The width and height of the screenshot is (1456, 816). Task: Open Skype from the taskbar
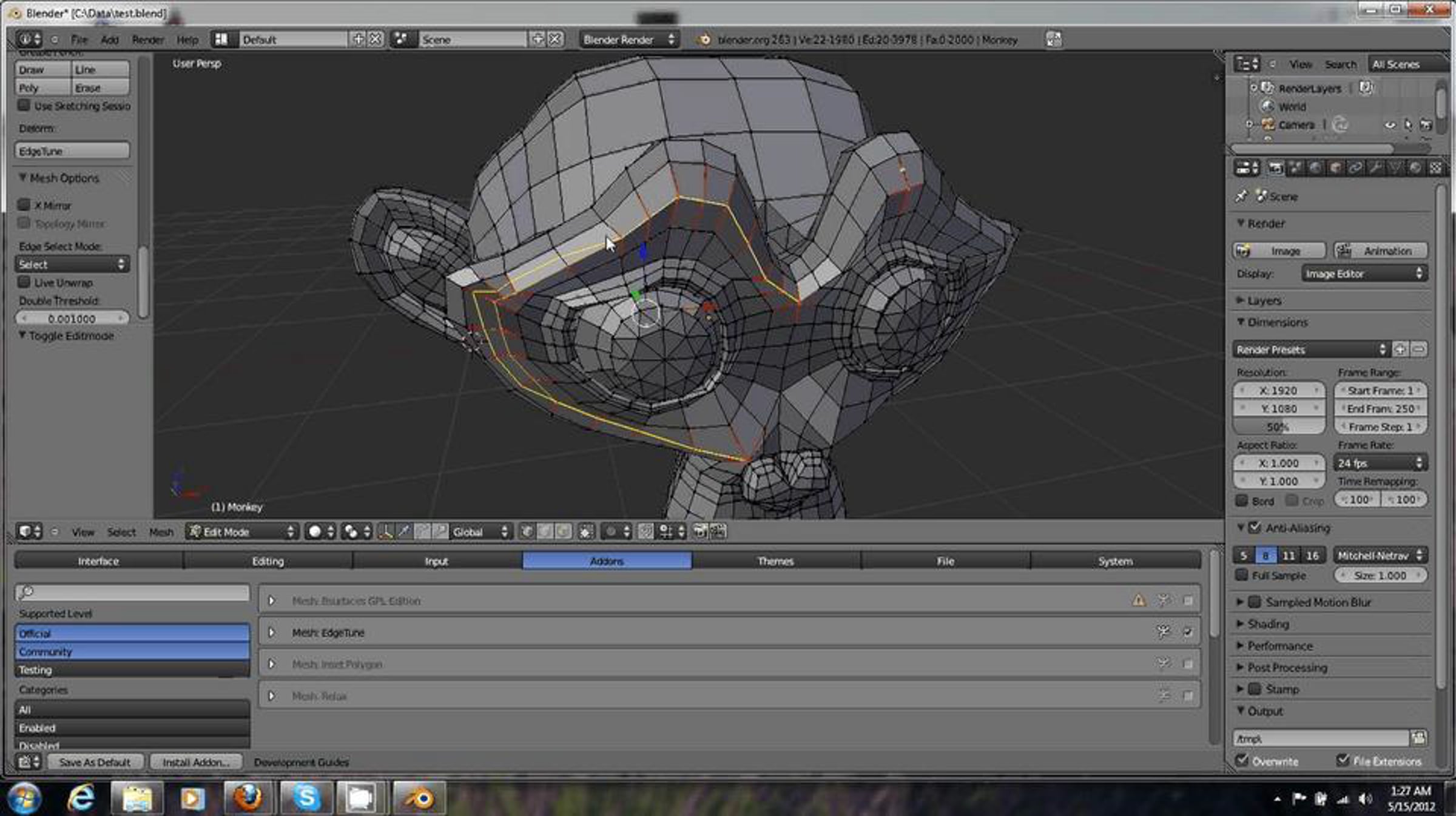tap(306, 797)
